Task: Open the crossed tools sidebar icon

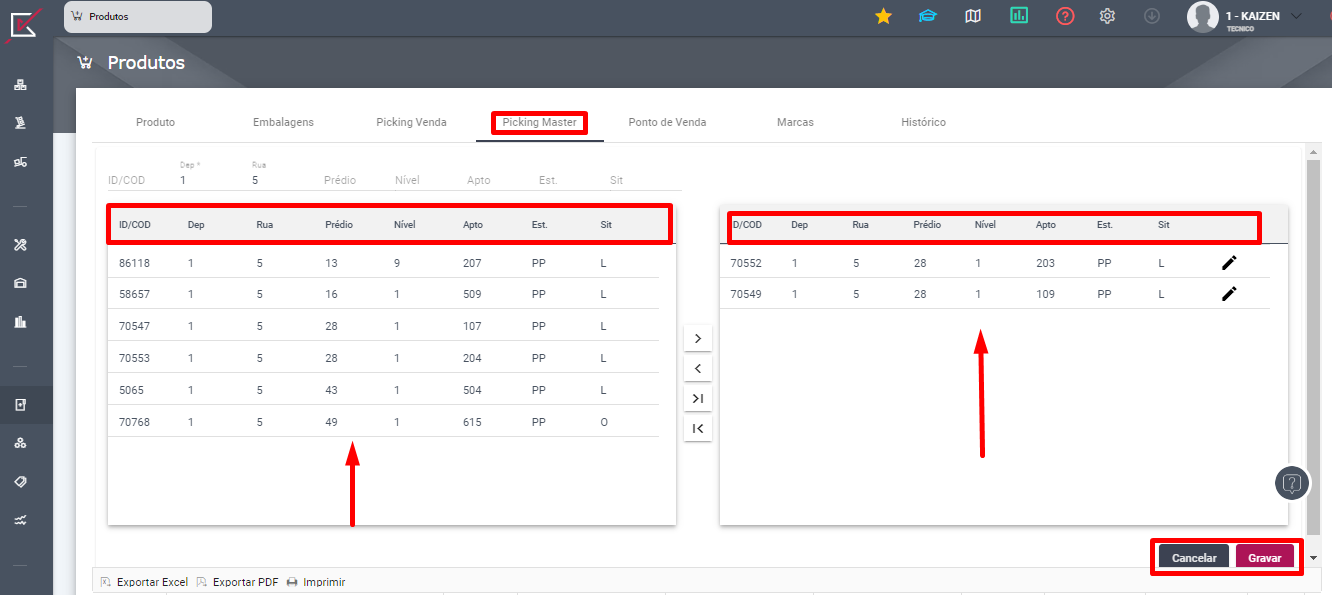Action: click(20, 245)
